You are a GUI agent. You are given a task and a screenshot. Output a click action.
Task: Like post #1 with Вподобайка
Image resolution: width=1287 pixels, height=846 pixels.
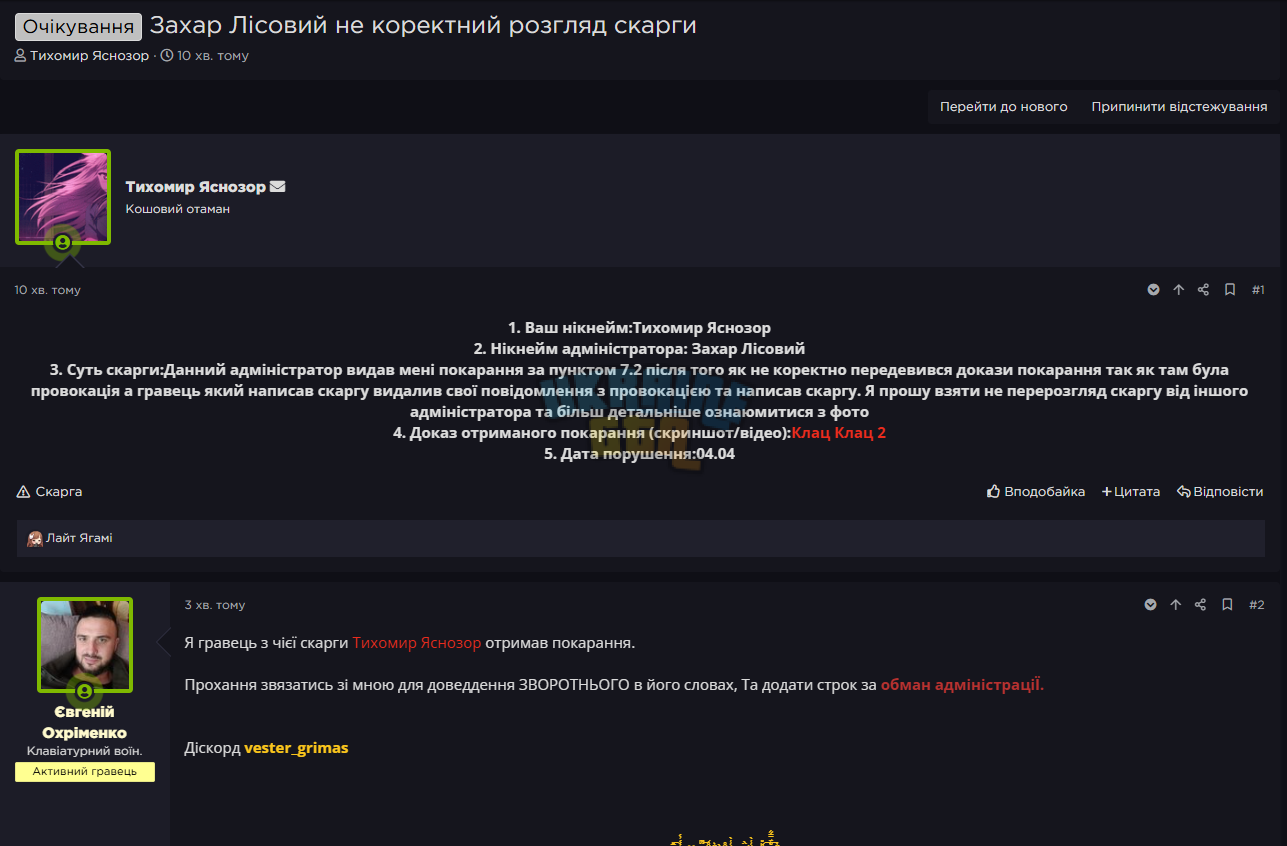1035,492
